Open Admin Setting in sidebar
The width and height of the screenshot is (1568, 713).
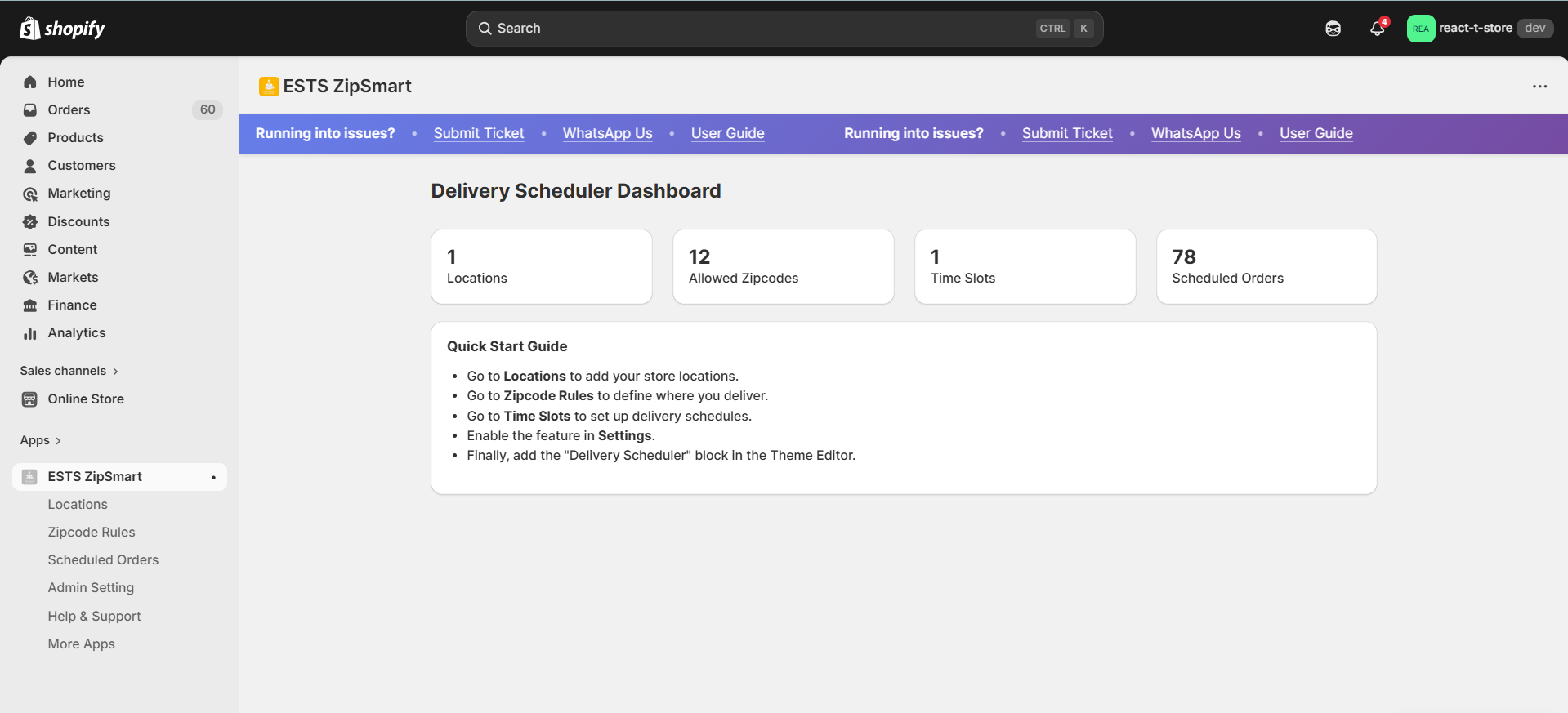[91, 587]
